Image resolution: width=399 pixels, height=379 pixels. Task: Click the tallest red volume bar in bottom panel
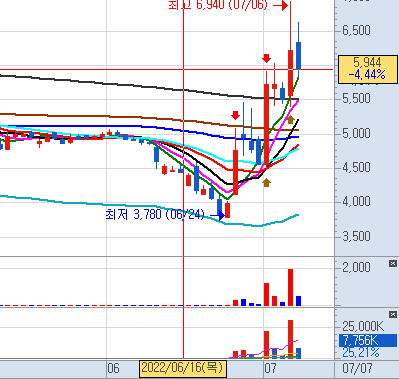pos(290,339)
